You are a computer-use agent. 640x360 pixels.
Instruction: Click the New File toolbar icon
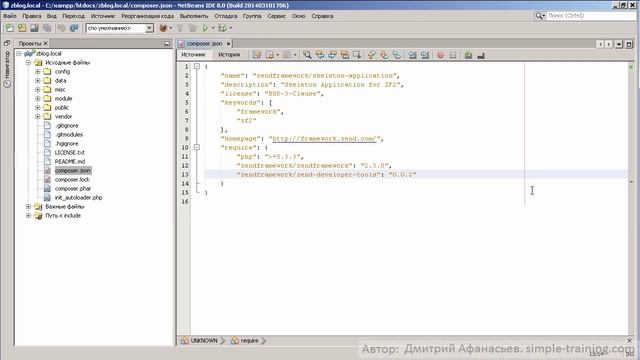[x=9, y=28]
